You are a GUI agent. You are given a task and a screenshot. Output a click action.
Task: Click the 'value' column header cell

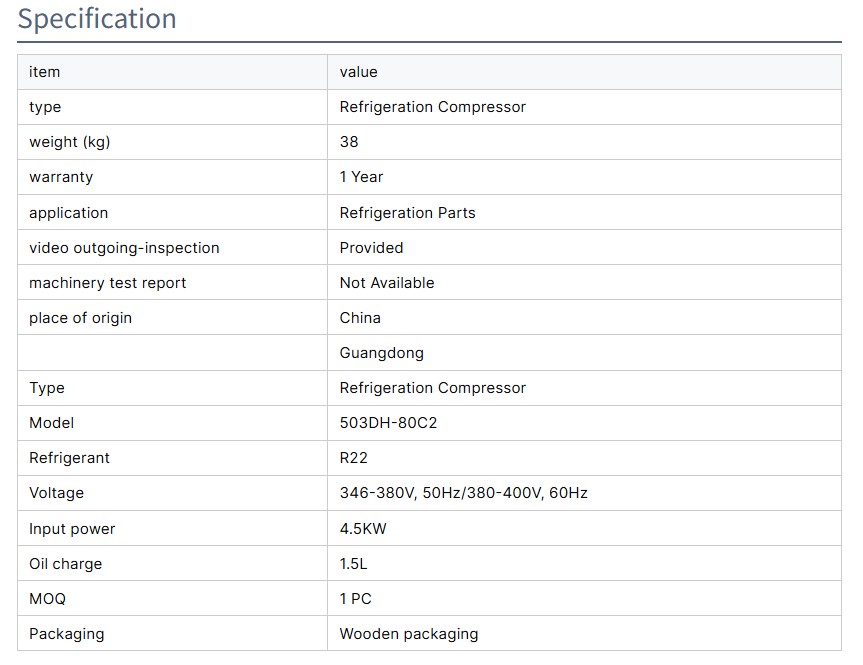(359, 72)
